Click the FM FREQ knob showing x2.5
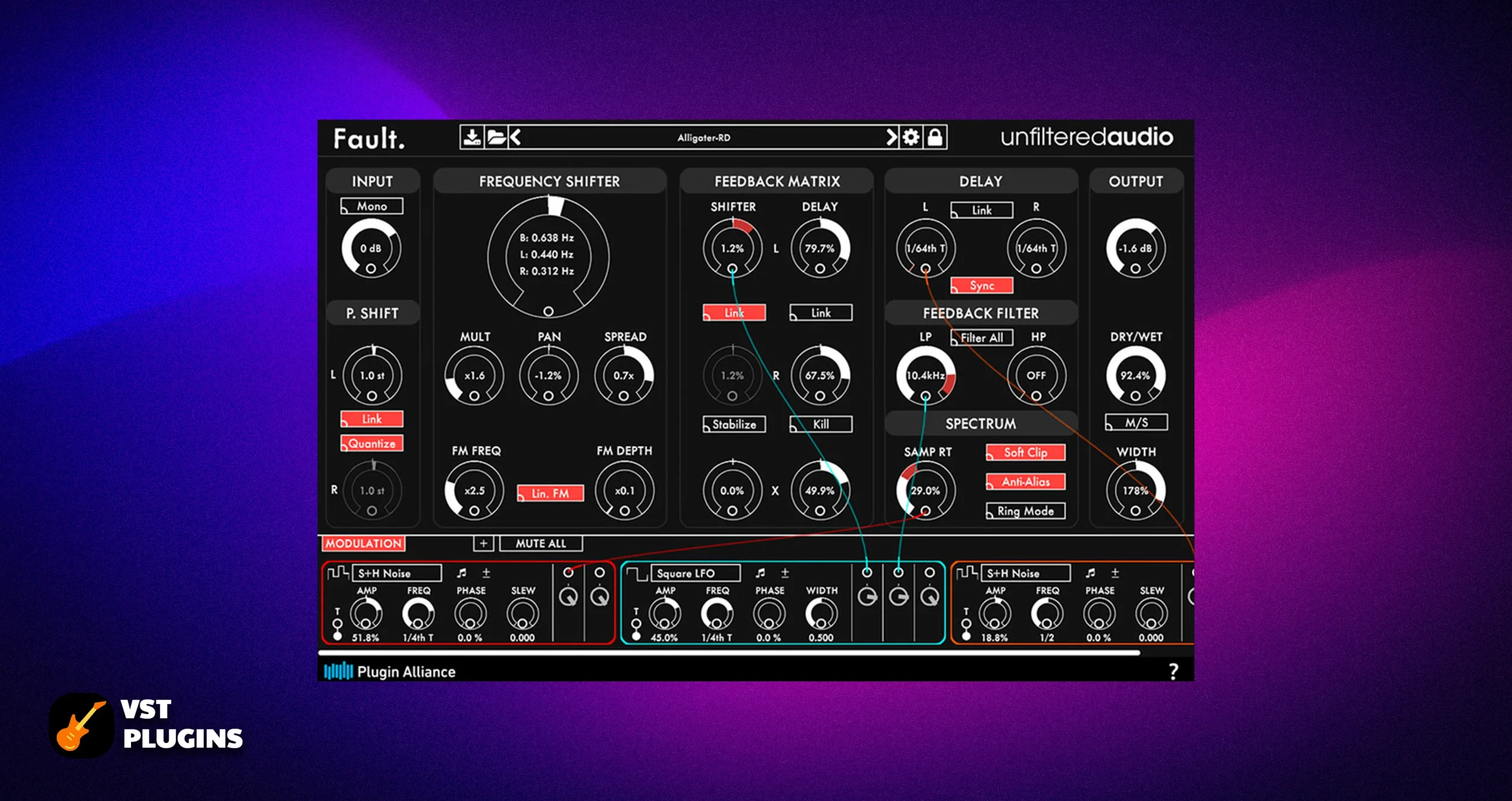Viewport: 1512px width, 801px height. 474,491
